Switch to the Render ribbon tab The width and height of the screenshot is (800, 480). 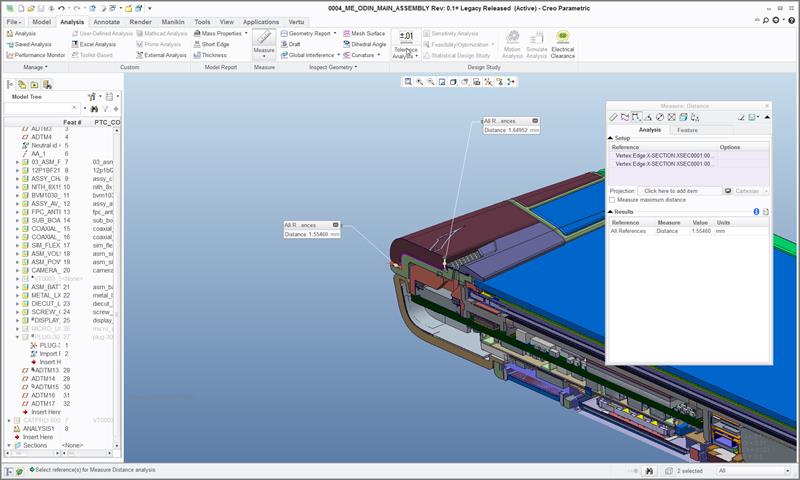(x=140, y=22)
